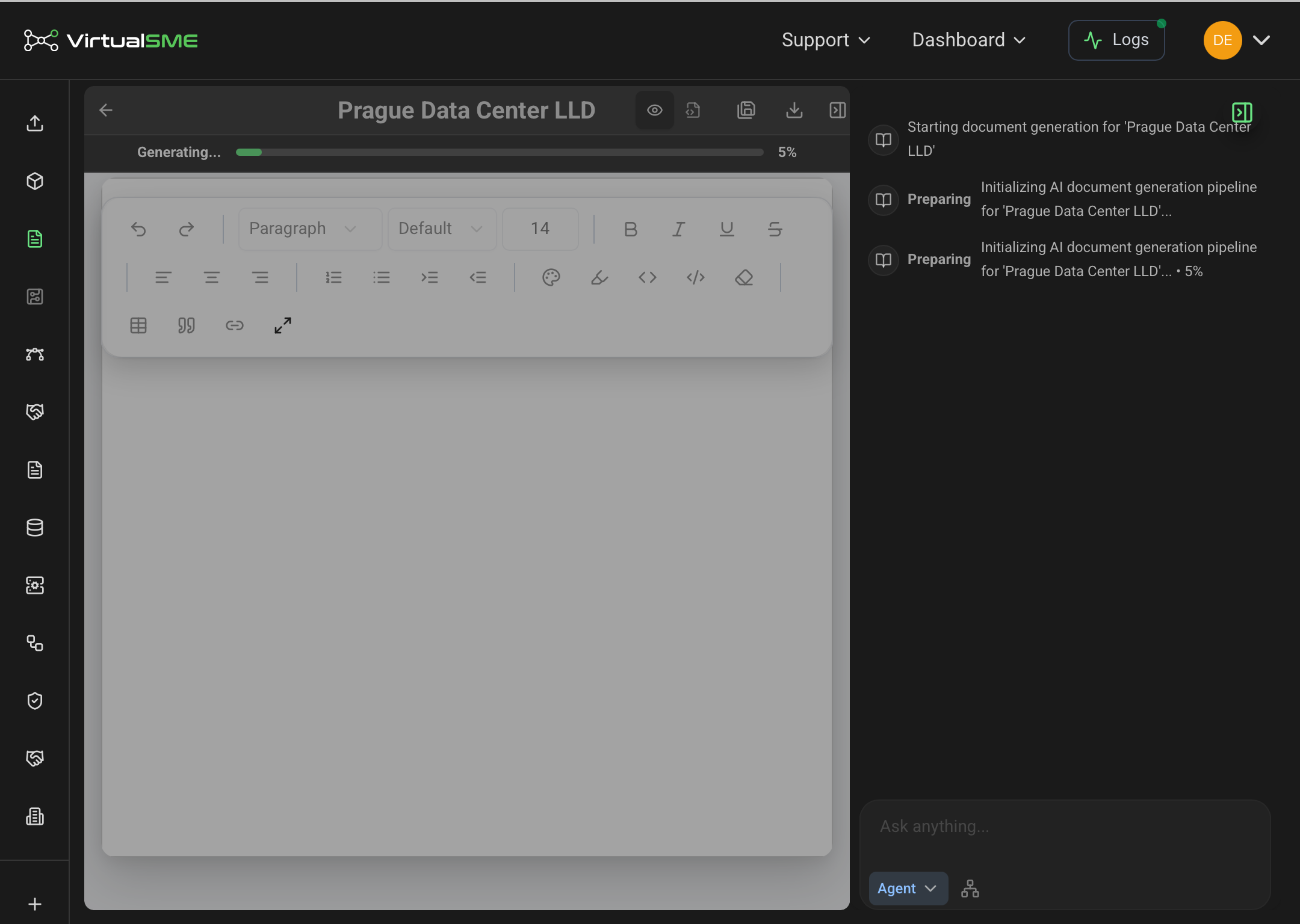Click the upload icon in the left sidebar

click(x=35, y=123)
